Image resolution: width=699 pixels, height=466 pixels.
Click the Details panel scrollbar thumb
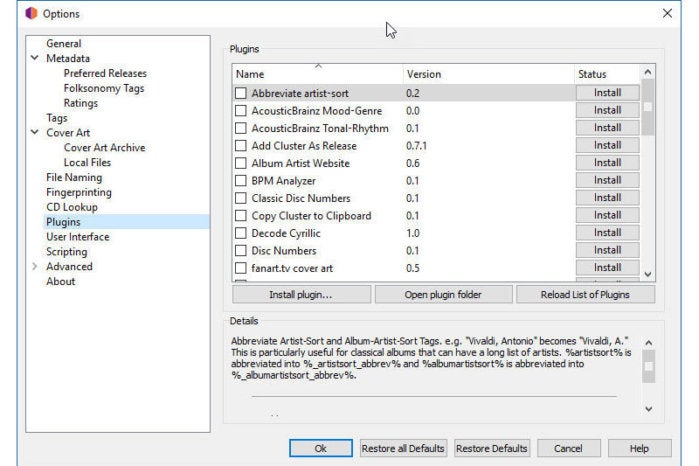pos(649,366)
